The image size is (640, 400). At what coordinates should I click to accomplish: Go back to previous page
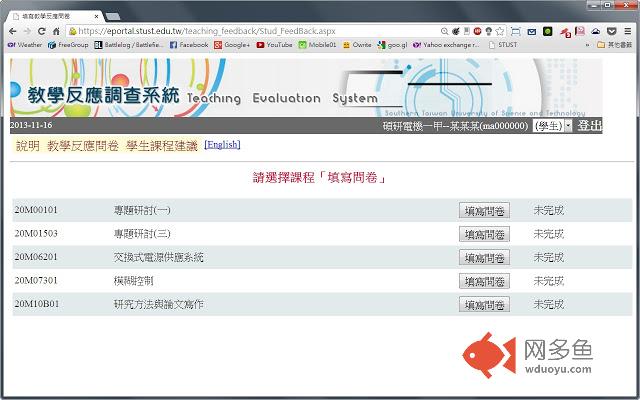tap(13, 31)
